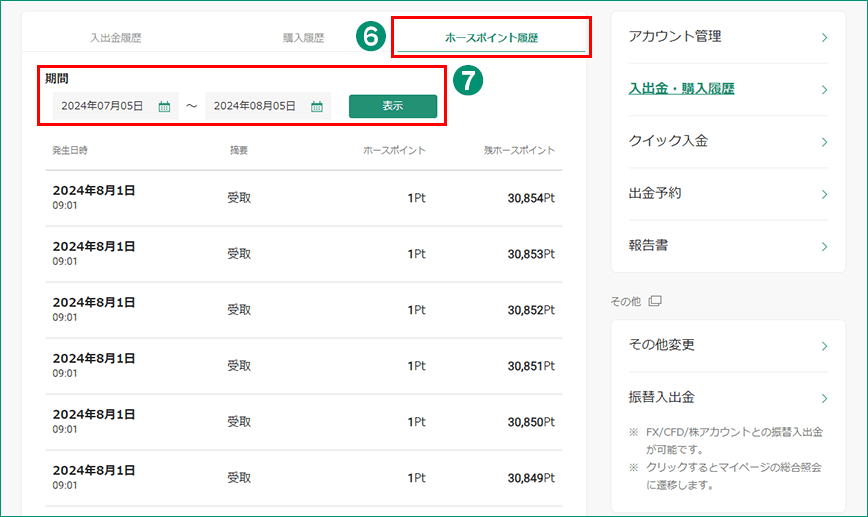Click 受取 in the 30,853Pt row
868x517 pixels.
tap(239, 254)
